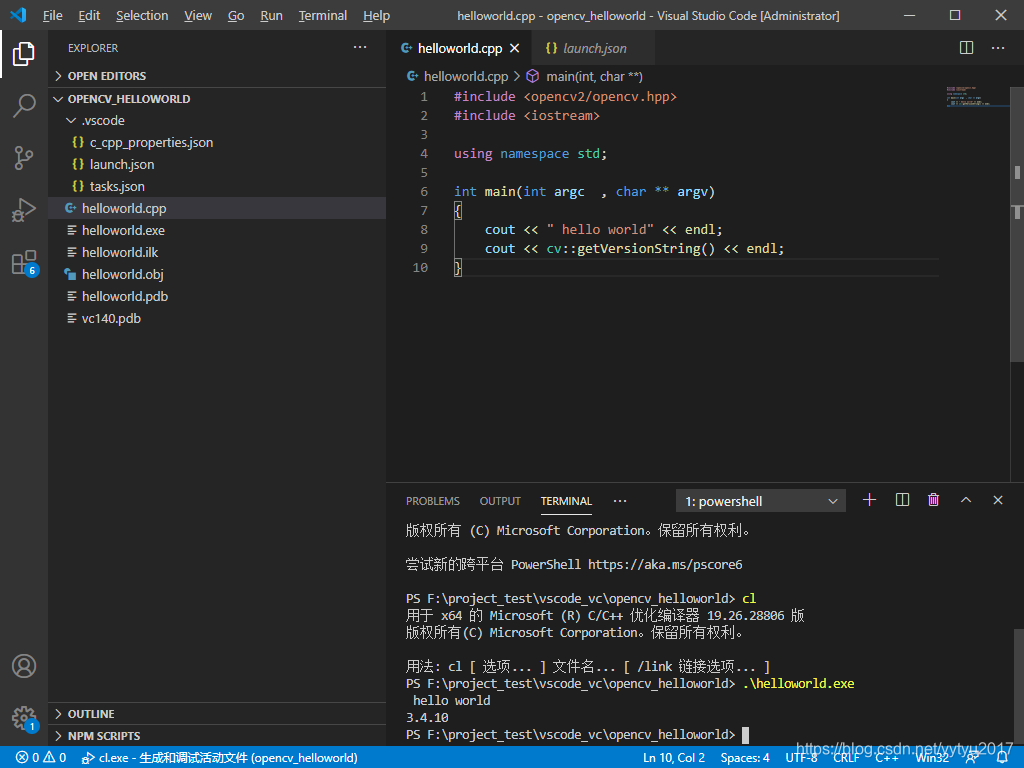Click the 1 line number in gutter
The image size is (1024, 768).
pyautogui.click(x=424, y=97)
